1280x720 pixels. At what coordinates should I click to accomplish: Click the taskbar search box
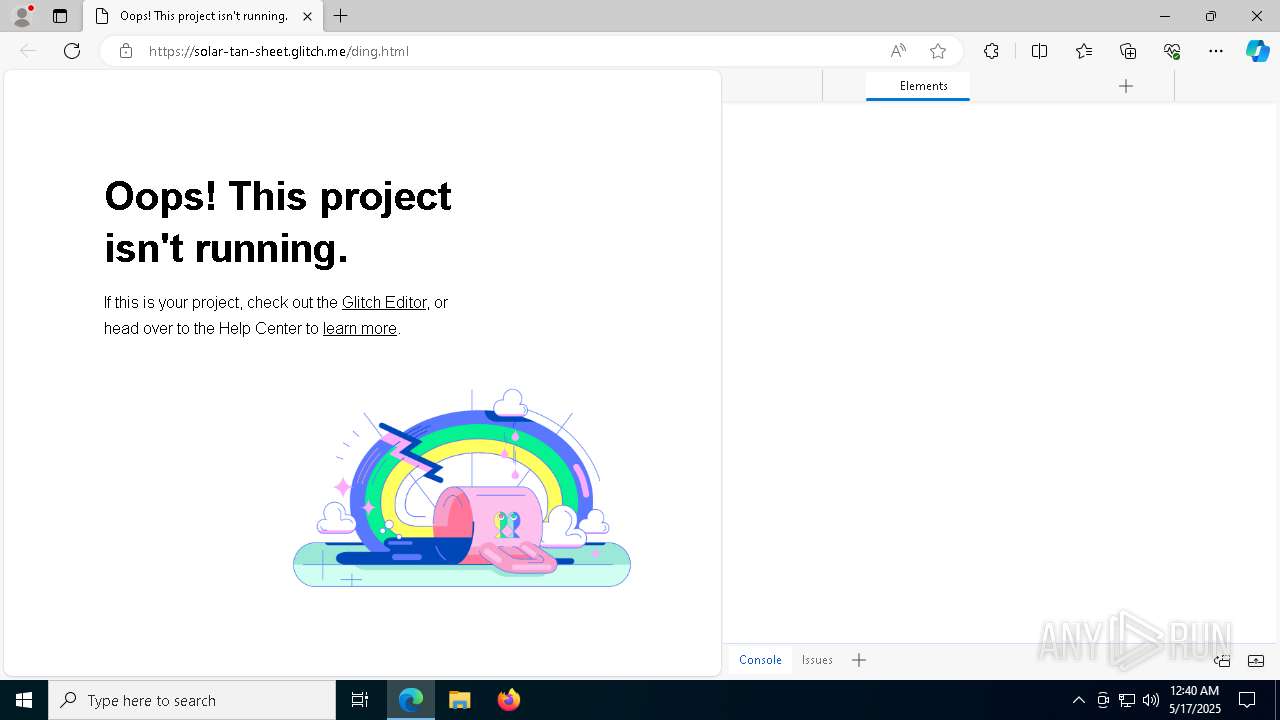(192, 700)
